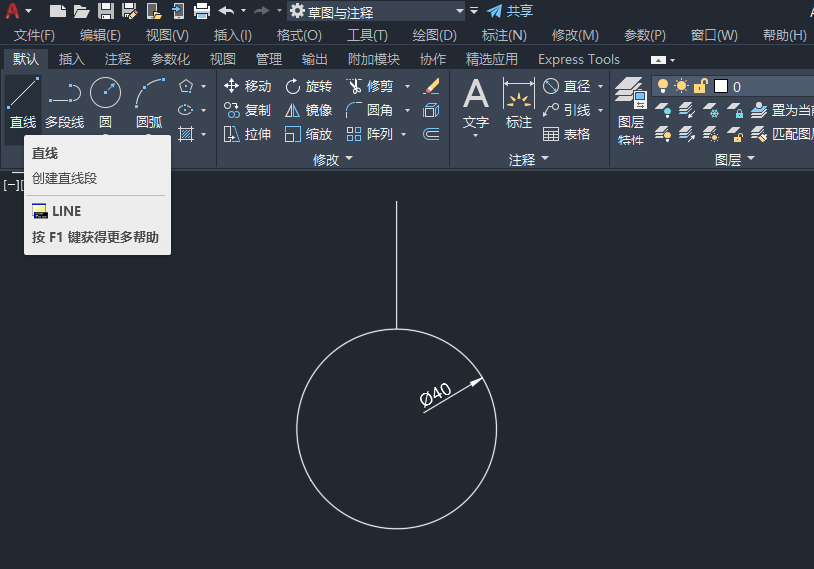814x569 pixels.
Task: Select the Line (直线) tool
Action: coord(23,103)
